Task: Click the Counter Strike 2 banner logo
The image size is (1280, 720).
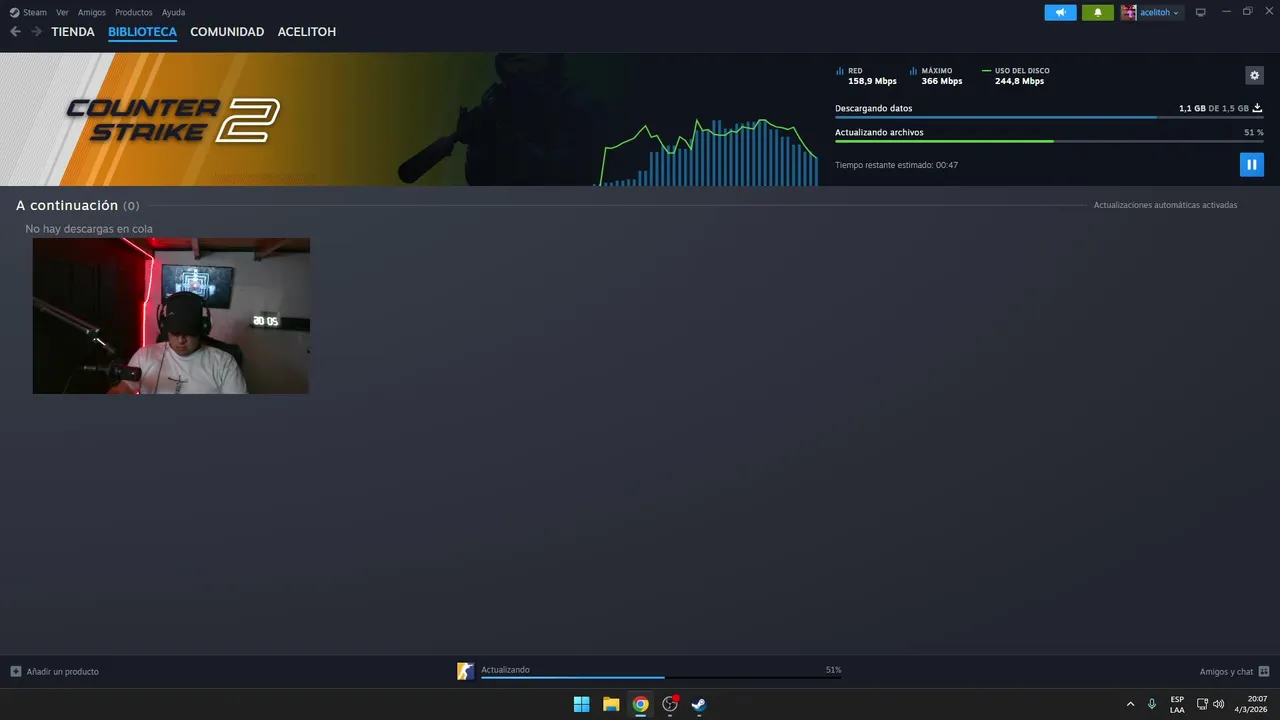Action: [x=172, y=120]
